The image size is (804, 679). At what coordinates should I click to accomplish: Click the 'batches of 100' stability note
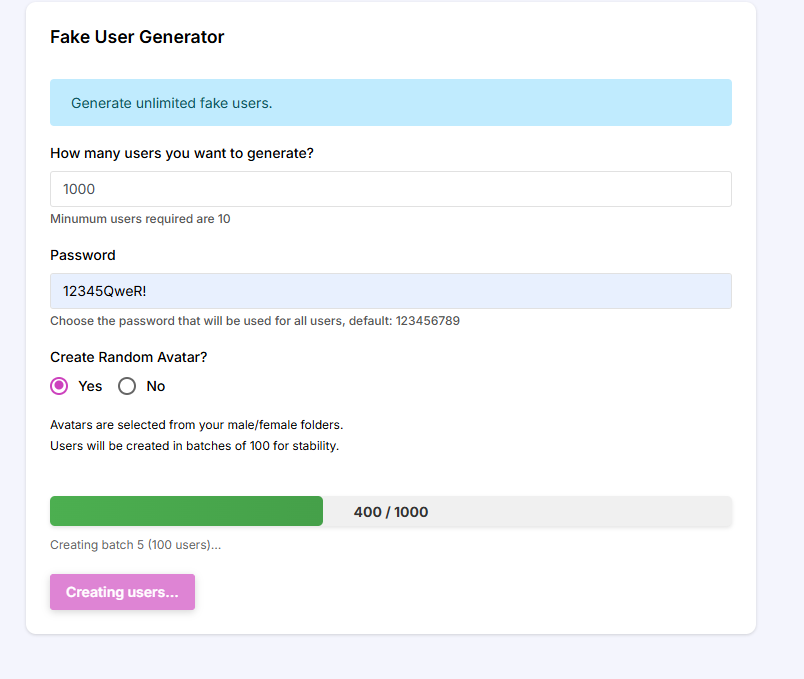coord(194,446)
